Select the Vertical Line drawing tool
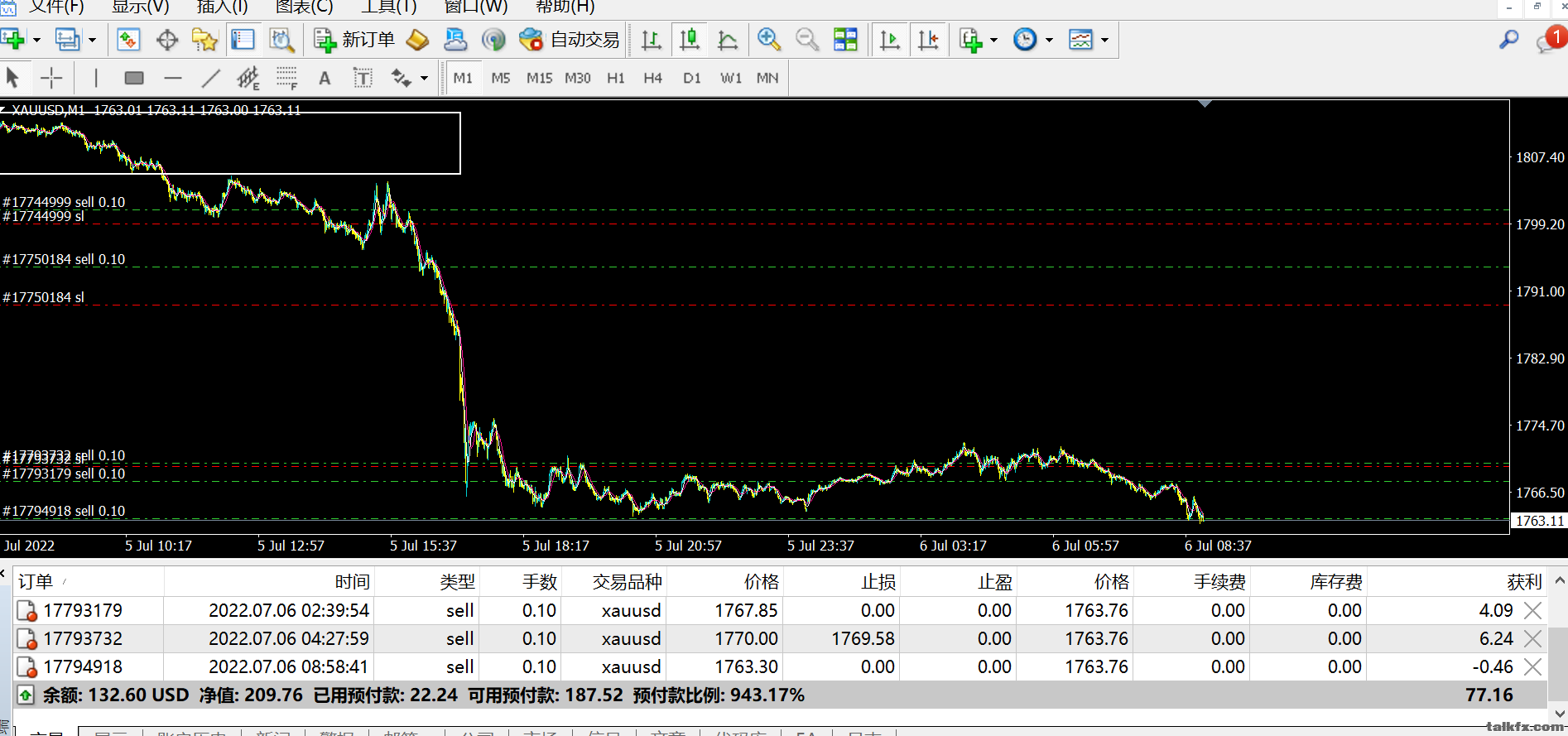This screenshot has width=1568, height=736. (96, 78)
